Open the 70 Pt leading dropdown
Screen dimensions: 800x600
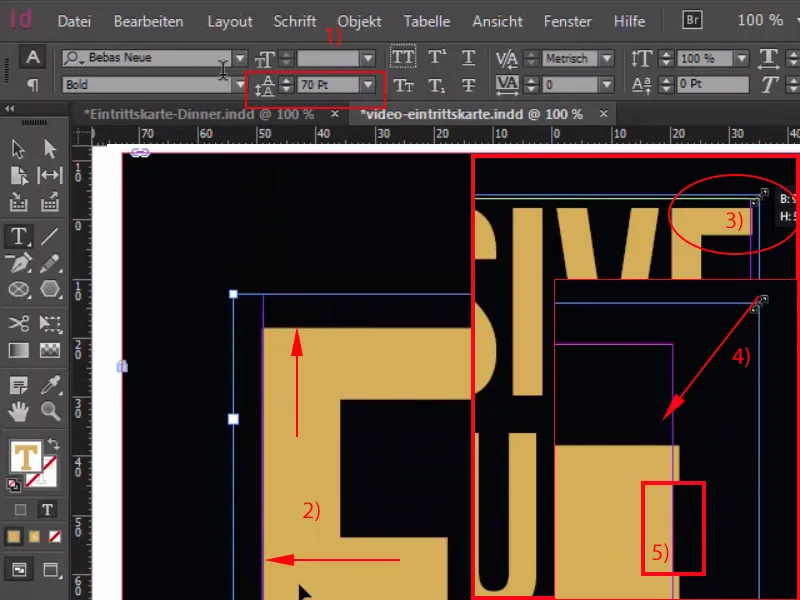coord(368,85)
